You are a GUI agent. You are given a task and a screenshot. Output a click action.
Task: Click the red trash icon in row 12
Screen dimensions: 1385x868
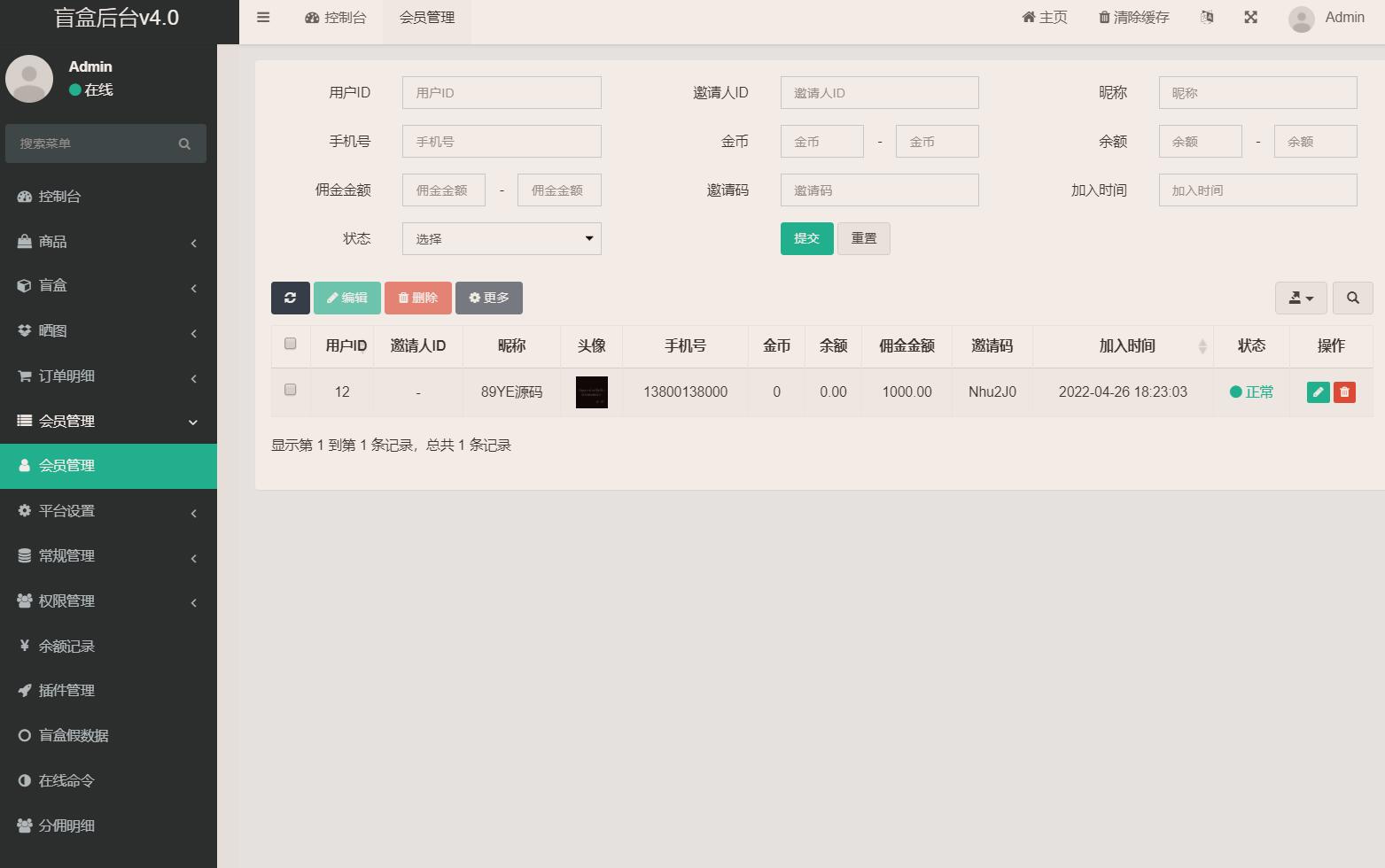click(1344, 392)
